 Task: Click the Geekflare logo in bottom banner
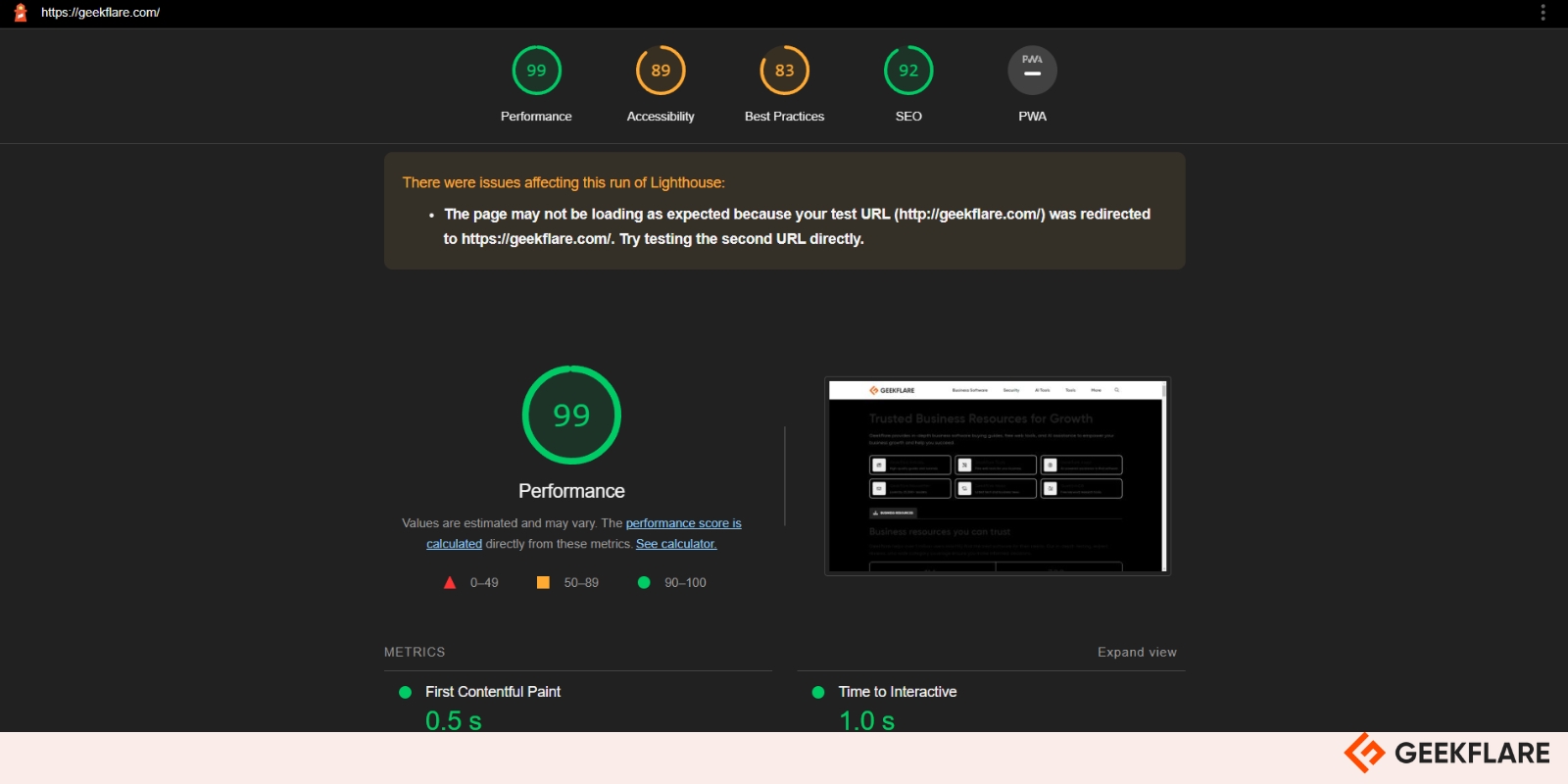(1446, 753)
